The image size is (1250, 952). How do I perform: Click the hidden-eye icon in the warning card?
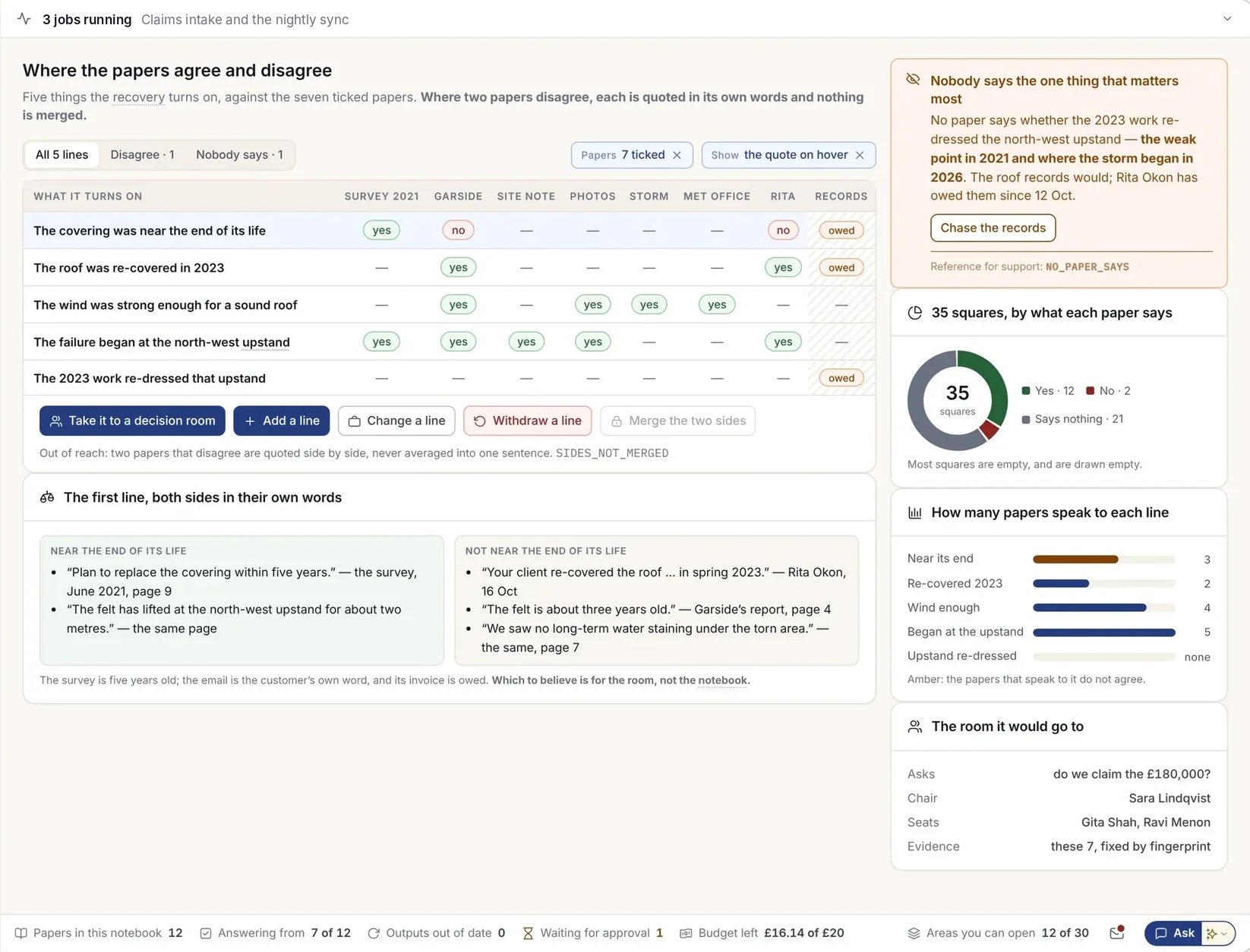click(x=913, y=80)
